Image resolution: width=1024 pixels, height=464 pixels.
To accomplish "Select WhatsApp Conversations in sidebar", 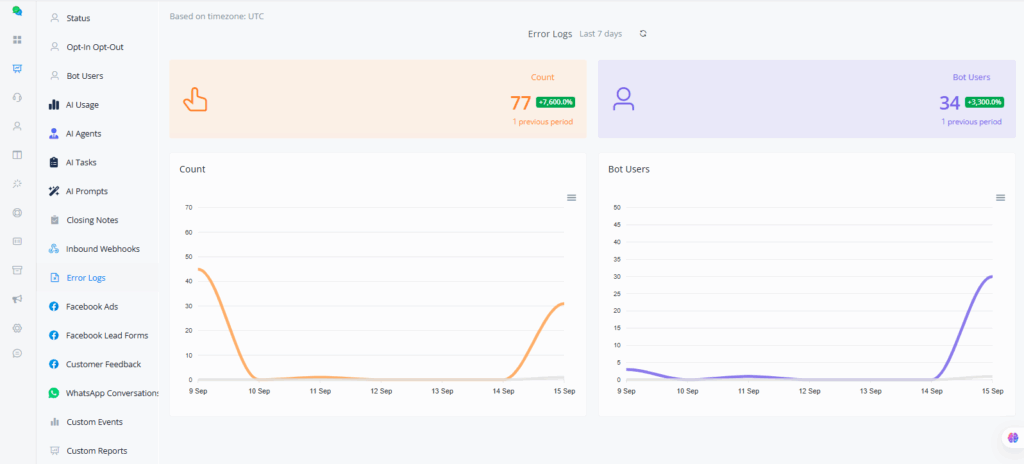I will coord(112,393).
